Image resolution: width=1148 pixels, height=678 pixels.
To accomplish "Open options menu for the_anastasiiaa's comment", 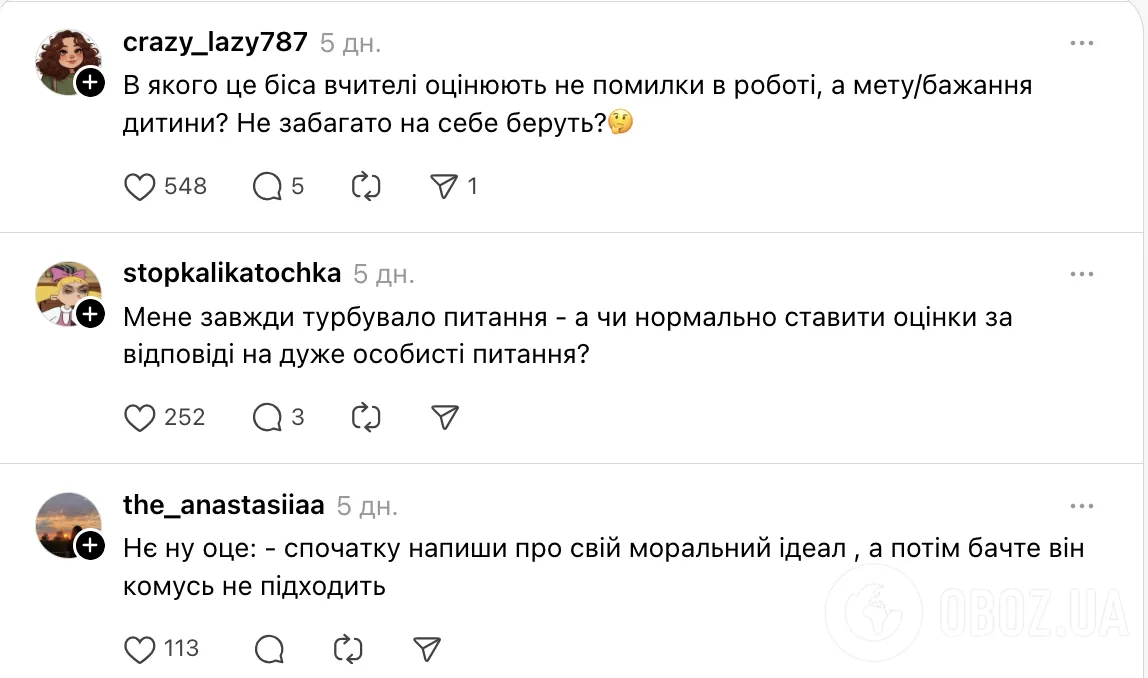I will coord(1081,505).
